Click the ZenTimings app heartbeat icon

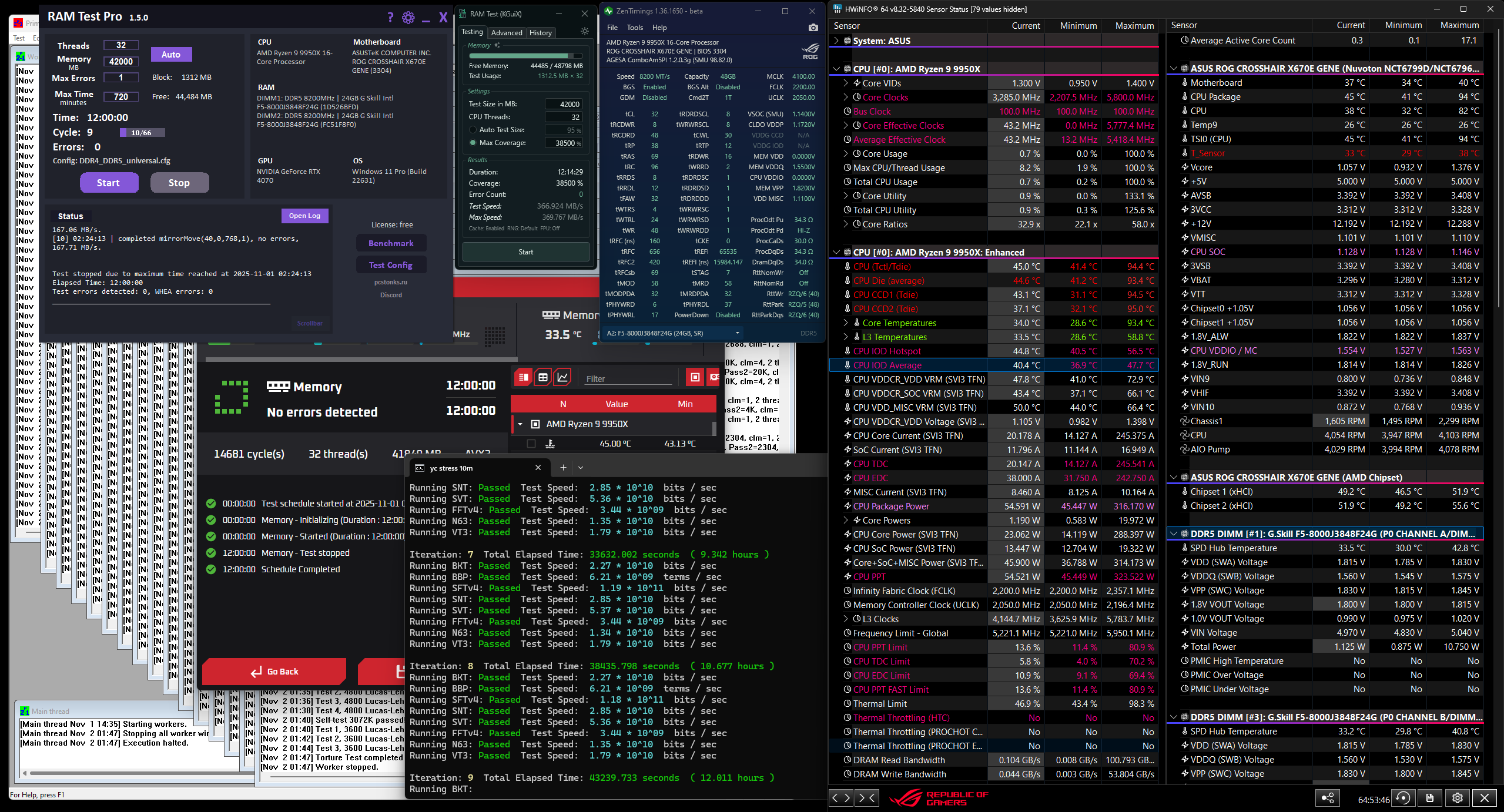[609, 11]
